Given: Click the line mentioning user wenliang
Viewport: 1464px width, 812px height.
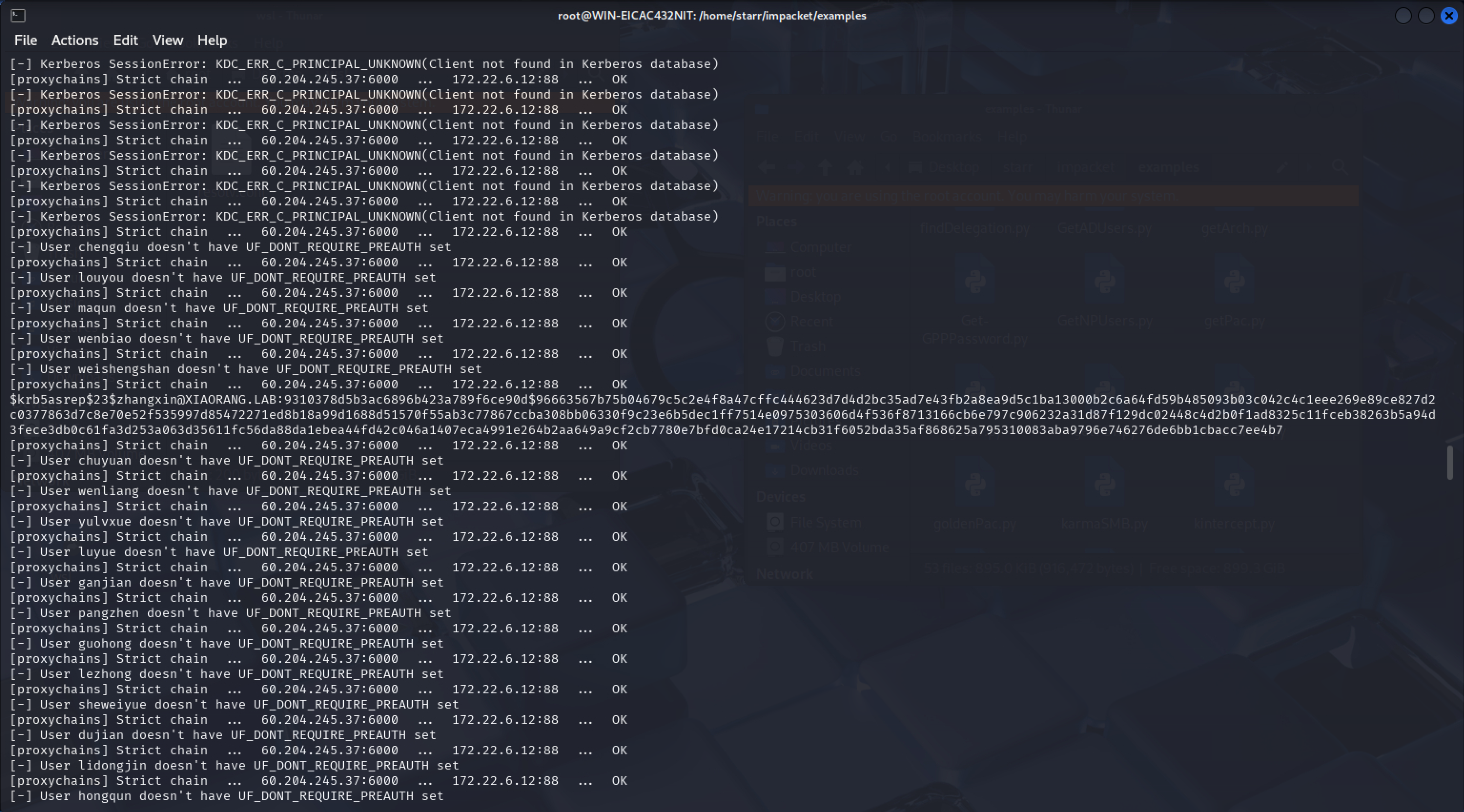Looking at the screenshot, I should pos(231,491).
